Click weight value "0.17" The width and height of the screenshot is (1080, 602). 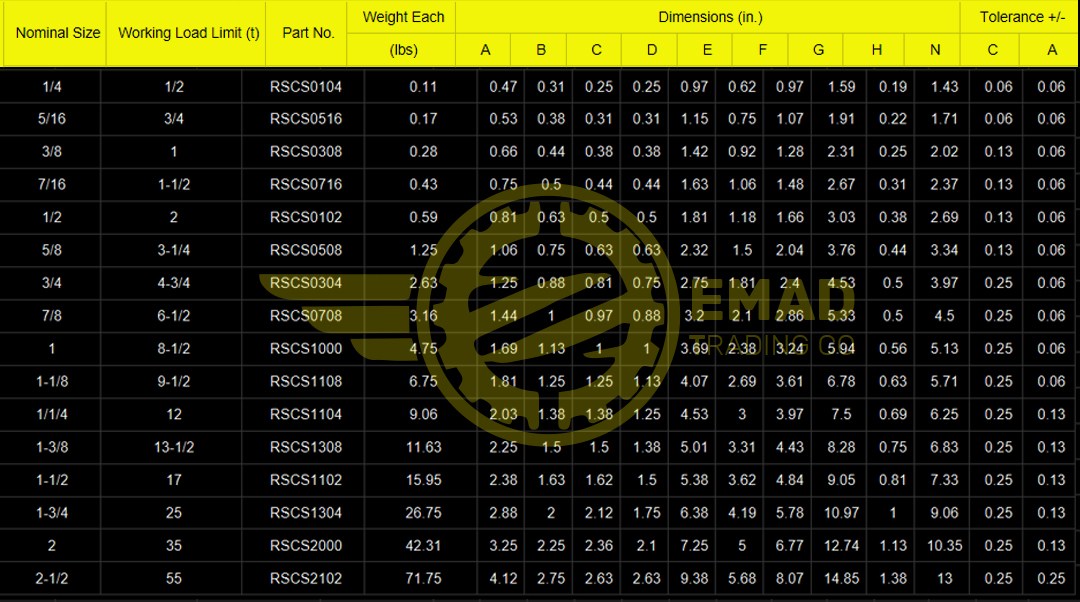point(423,118)
